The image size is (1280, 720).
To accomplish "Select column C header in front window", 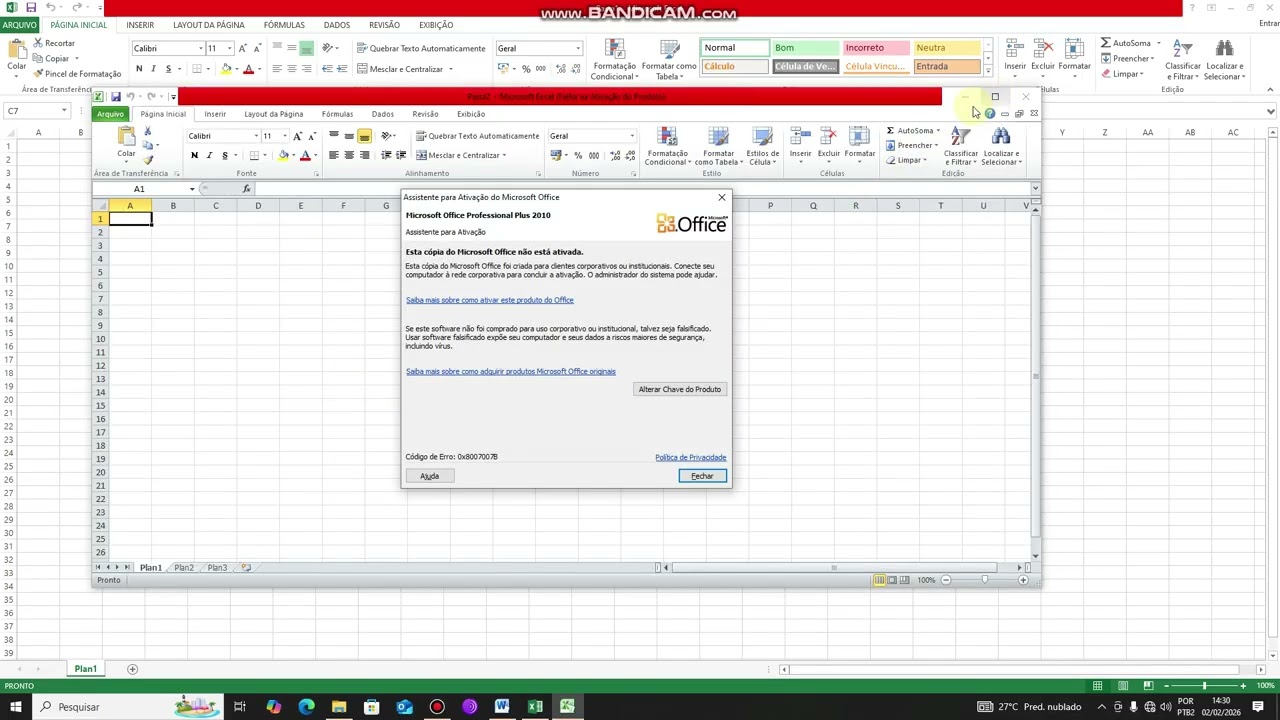I will 215,206.
